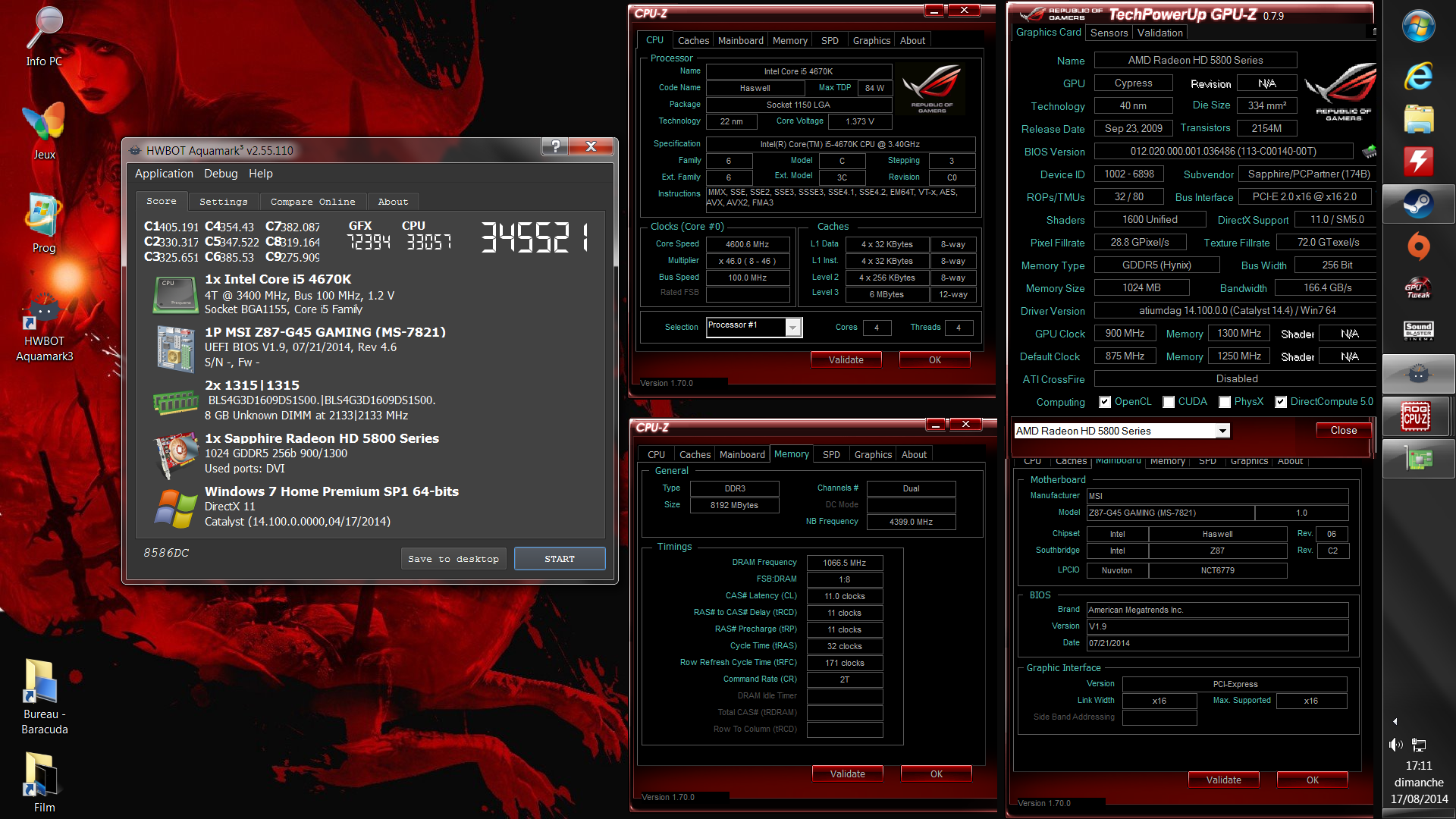Select the HWBOT Aquamark taskbar button
Viewport: 1456px width, 819px height.
pyautogui.click(x=1418, y=373)
